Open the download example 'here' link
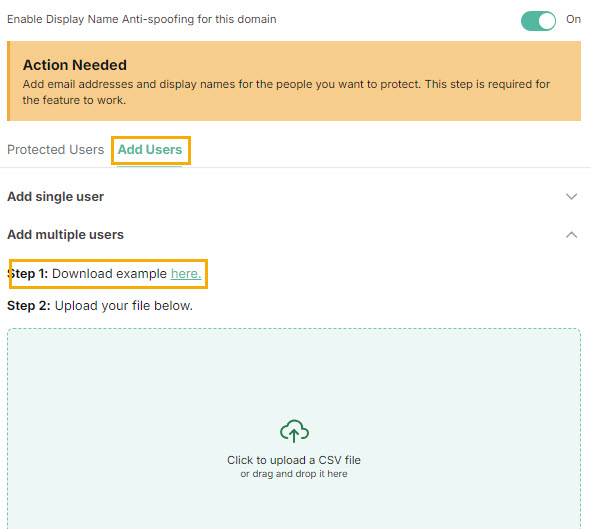Image resolution: width=591 pixels, height=529 pixels. 186,274
